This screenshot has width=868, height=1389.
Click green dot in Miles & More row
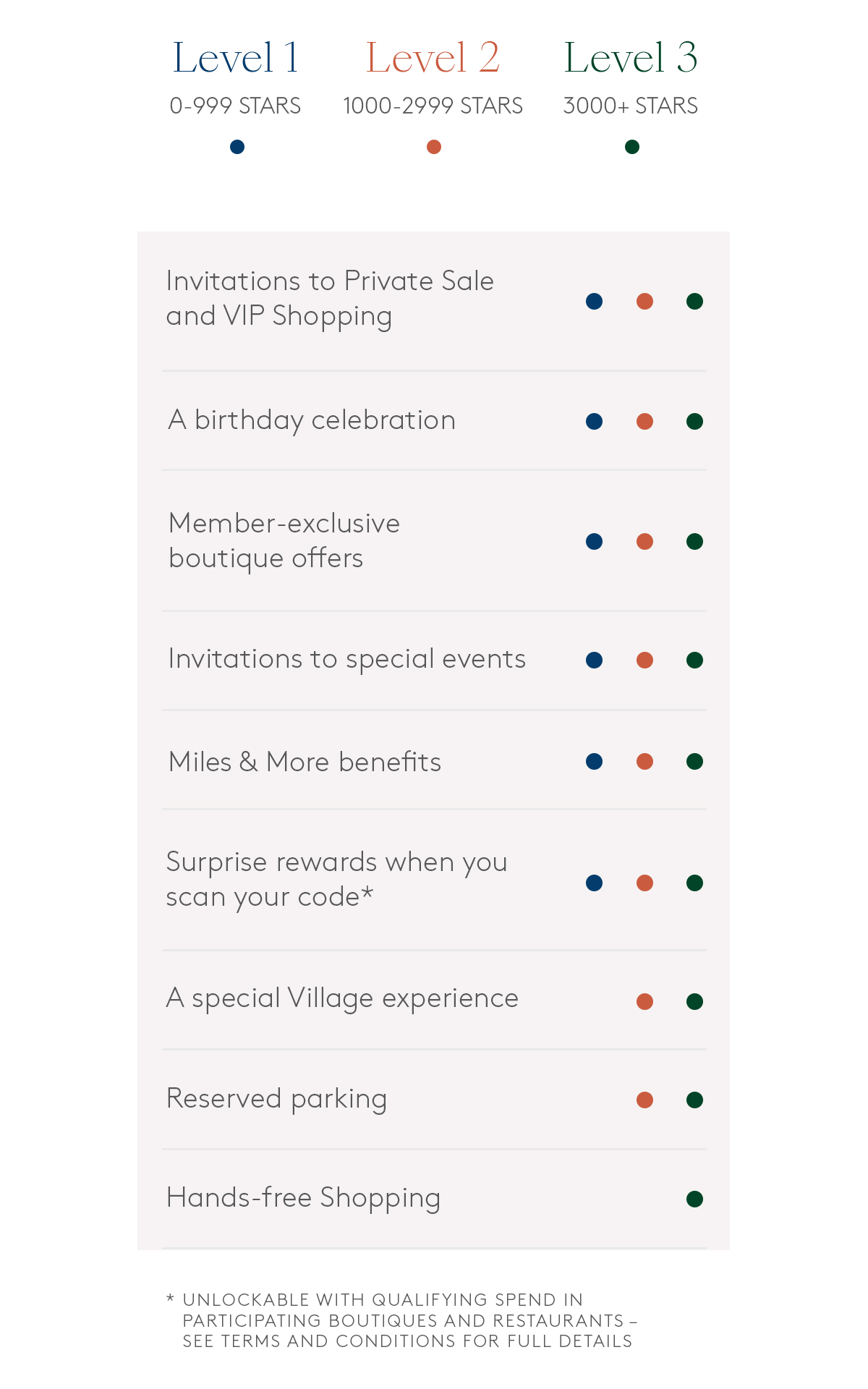pos(694,761)
